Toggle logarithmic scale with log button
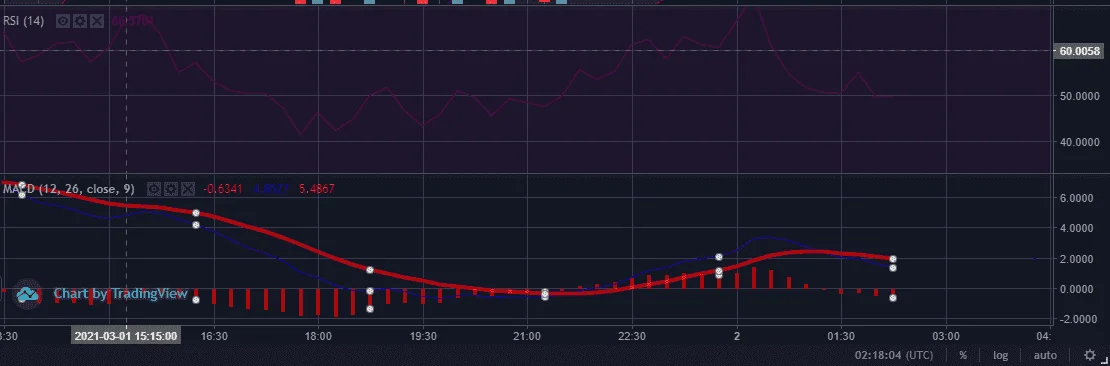Image resolution: width=1110 pixels, height=366 pixels. coord(1000,355)
